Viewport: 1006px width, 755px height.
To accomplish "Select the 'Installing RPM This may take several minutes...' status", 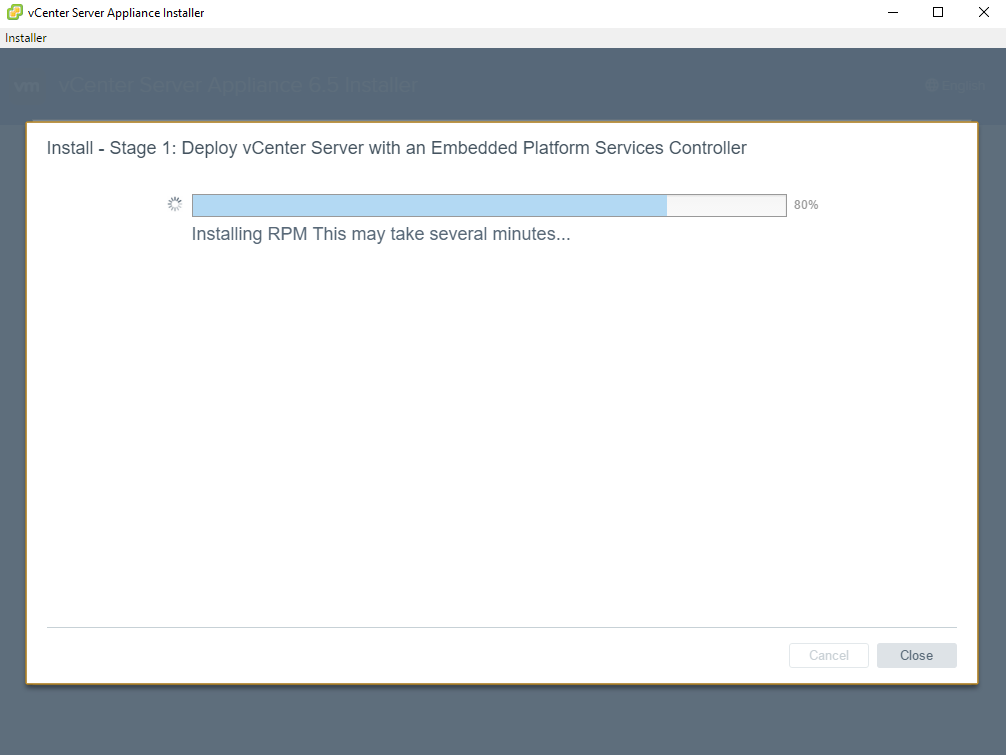I will (x=381, y=234).
